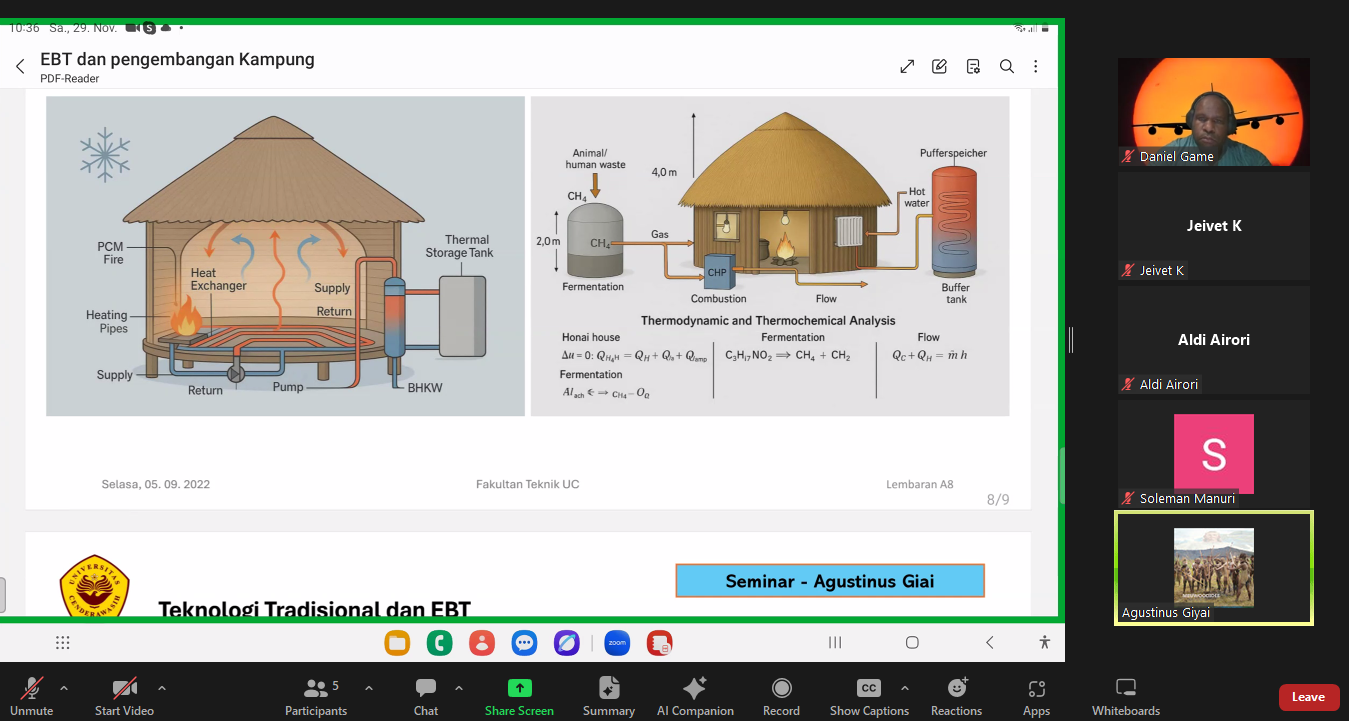
Task: Open the purple Internet browser app in the dock
Action: (567, 643)
